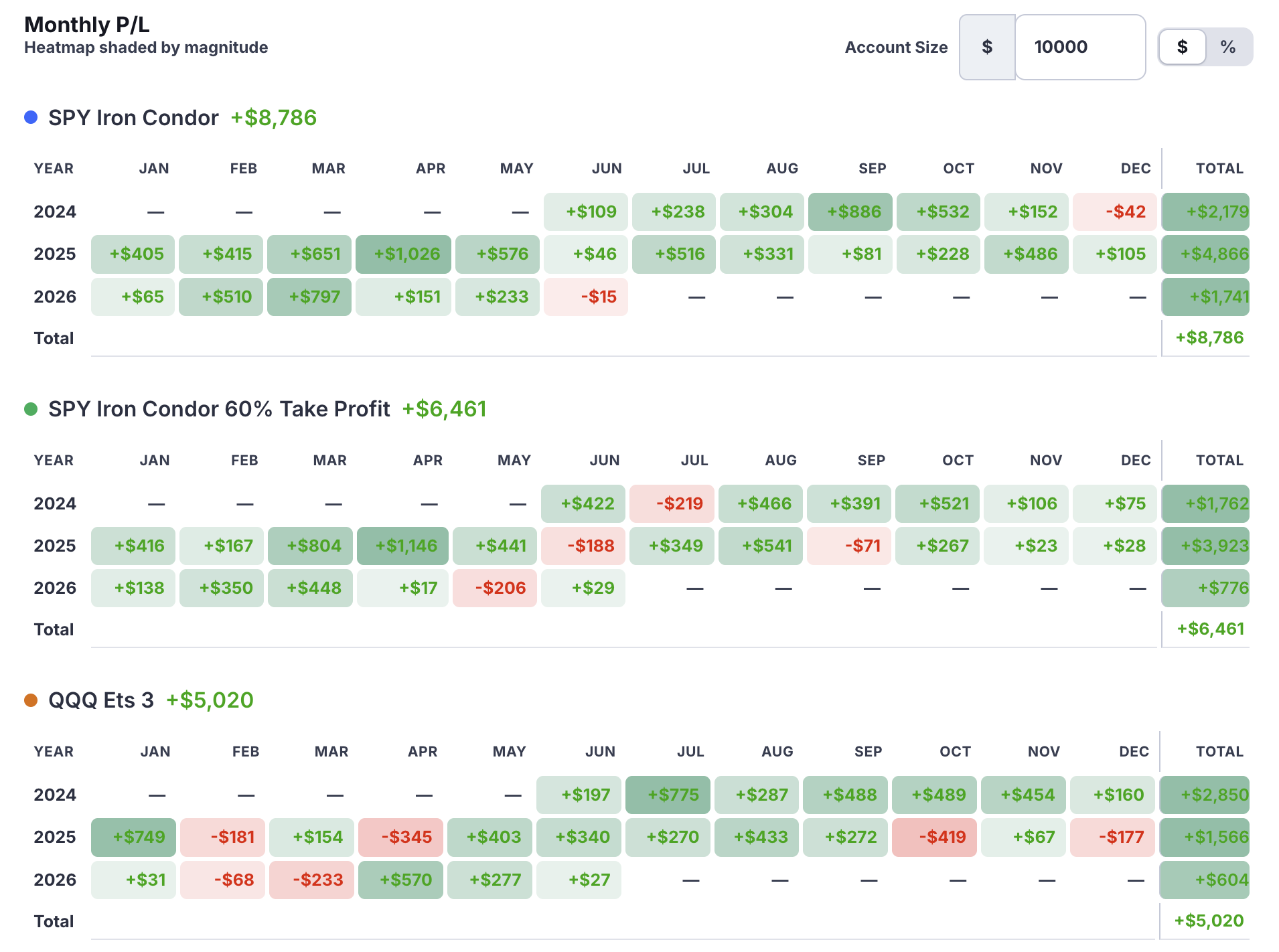Click the +$532 October 2024 cell
Viewport: 1279px width, 952px height.
coord(938,212)
